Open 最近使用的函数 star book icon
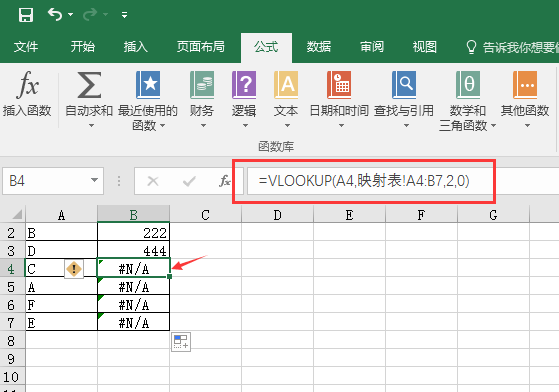Image resolution: width=559 pixels, height=392 pixels. tap(148, 85)
